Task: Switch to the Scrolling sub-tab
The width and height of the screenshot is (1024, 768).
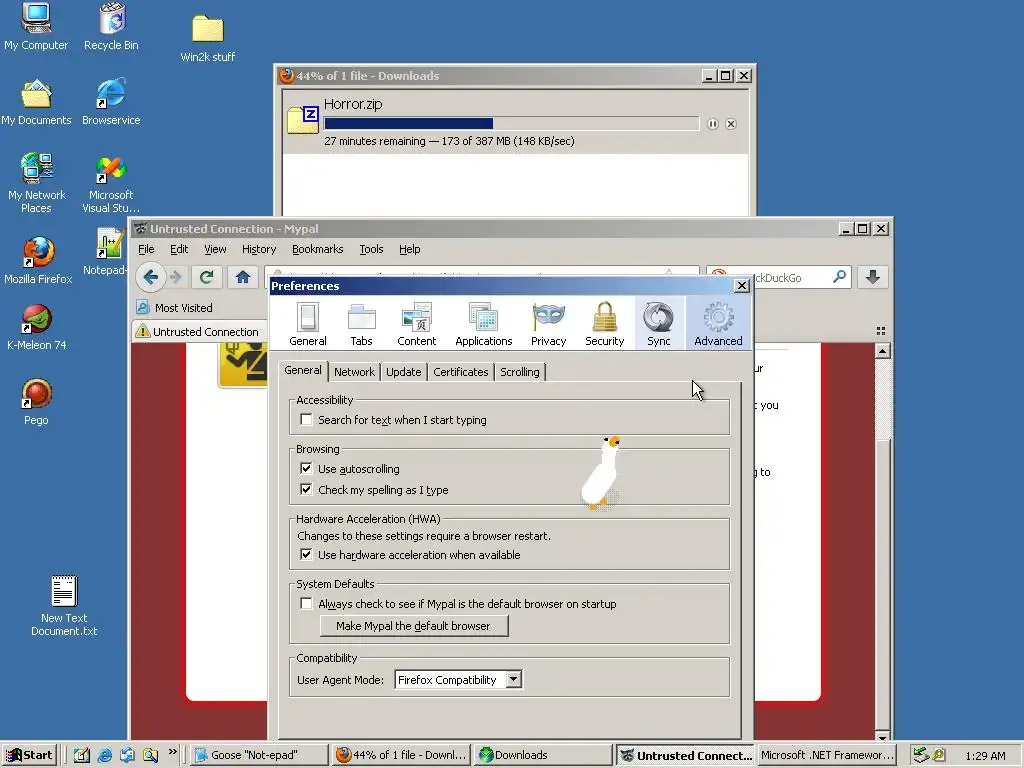Action: point(520,372)
